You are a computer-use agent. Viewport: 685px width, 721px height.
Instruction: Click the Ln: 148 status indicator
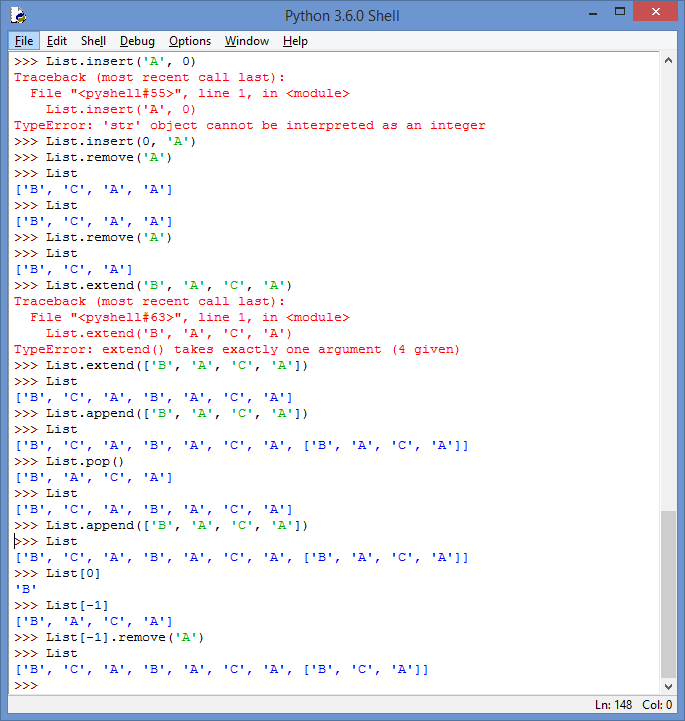click(613, 704)
